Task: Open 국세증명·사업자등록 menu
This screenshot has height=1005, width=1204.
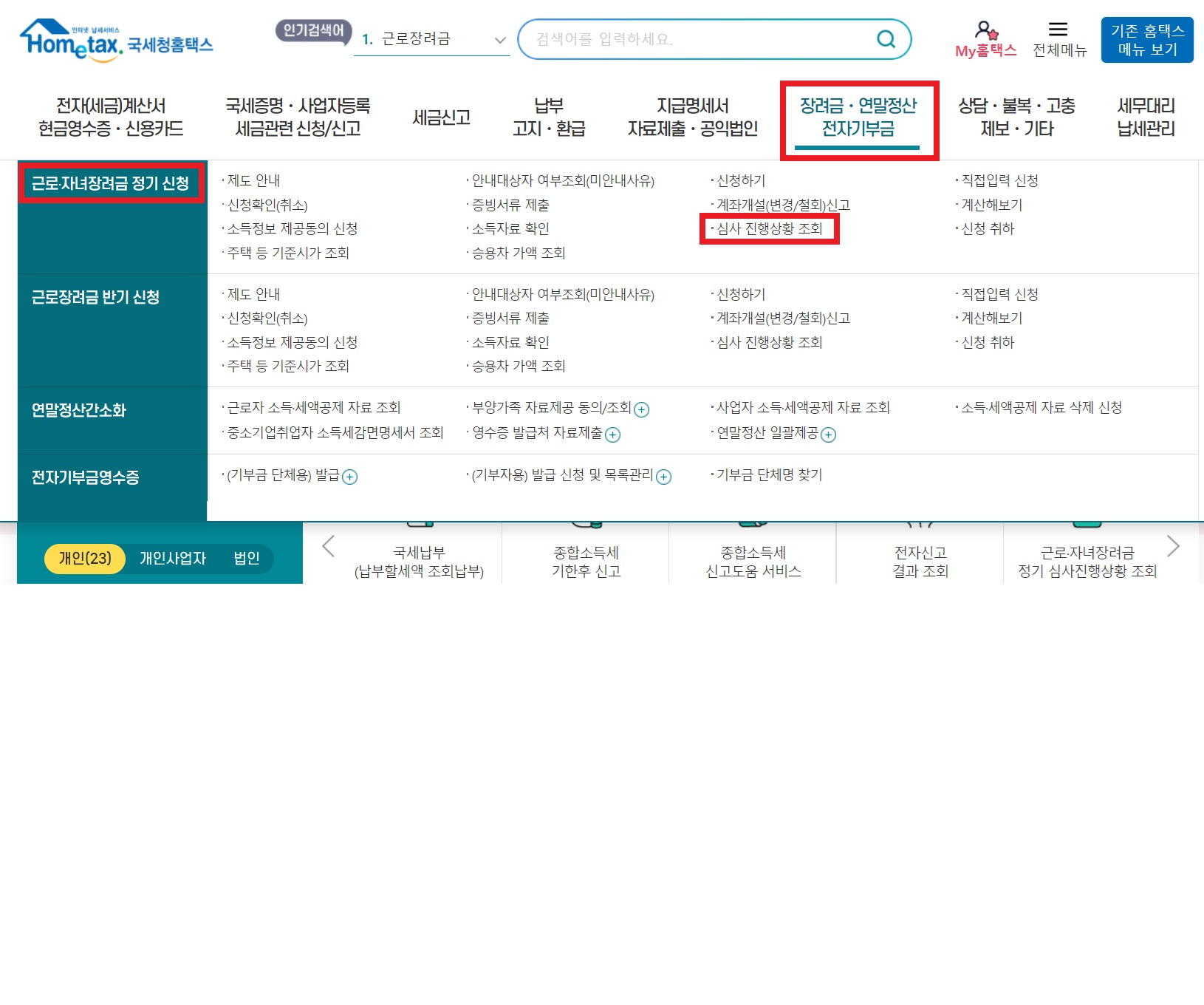Action: 298,117
